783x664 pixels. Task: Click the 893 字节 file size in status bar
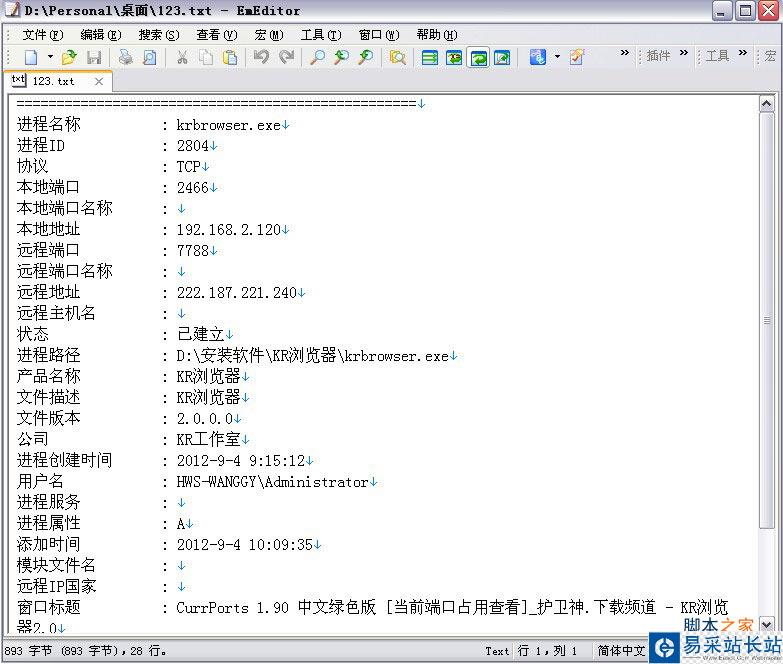pyautogui.click(x=28, y=651)
